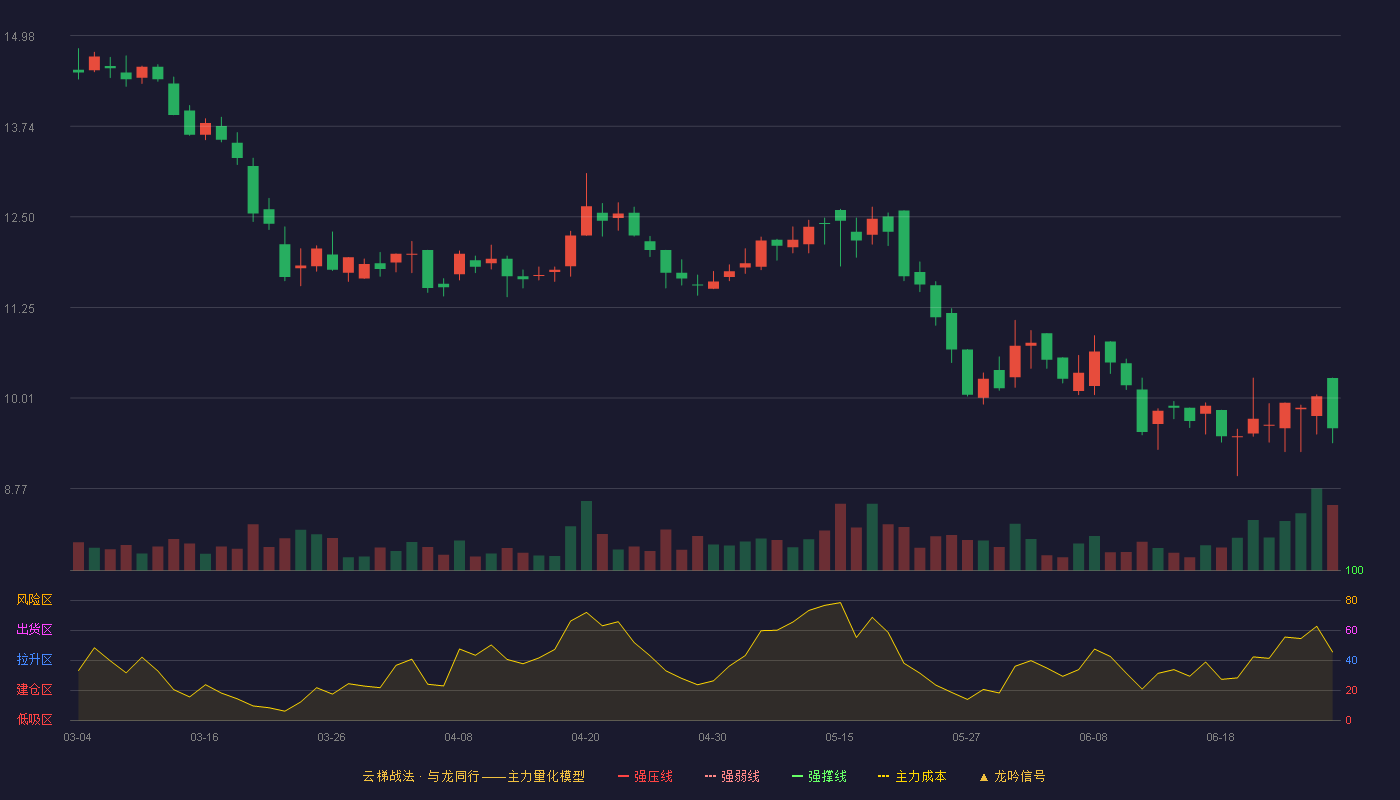Click the 03-04 date axis label
Image resolution: width=1400 pixels, height=800 pixels.
point(77,737)
